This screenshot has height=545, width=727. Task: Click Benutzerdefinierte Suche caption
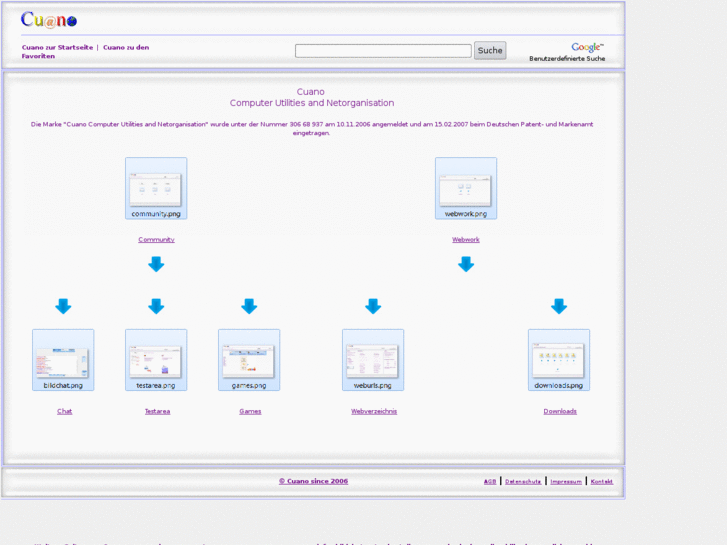point(567,59)
